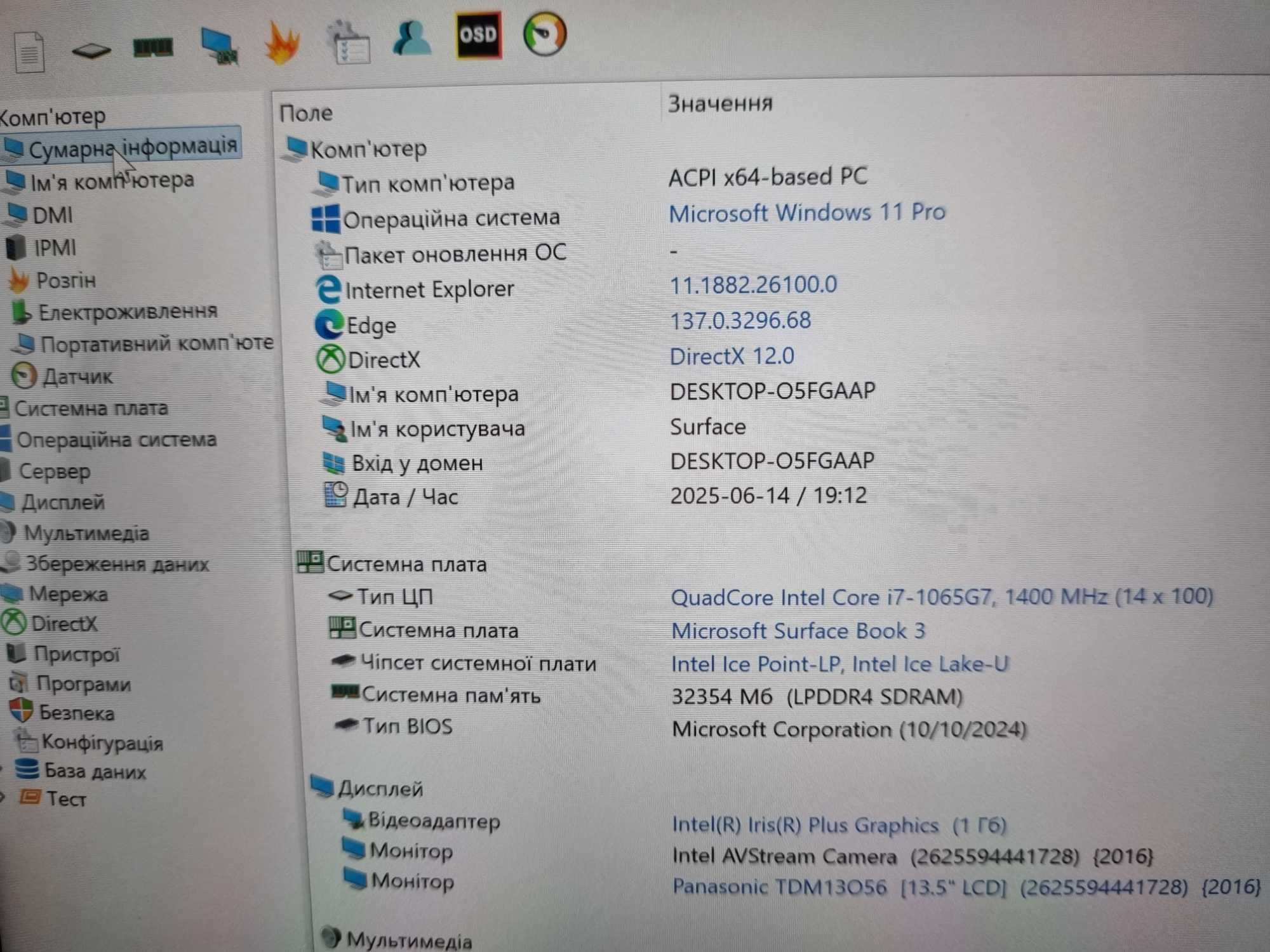Click Intel Ice Point-LP chipset link

839,663
